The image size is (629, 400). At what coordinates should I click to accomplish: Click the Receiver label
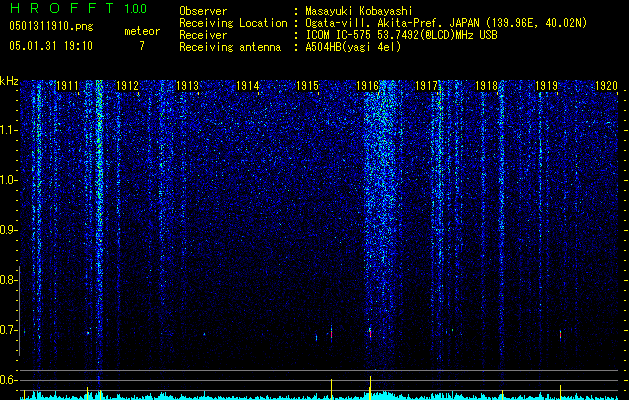[203, 35]
